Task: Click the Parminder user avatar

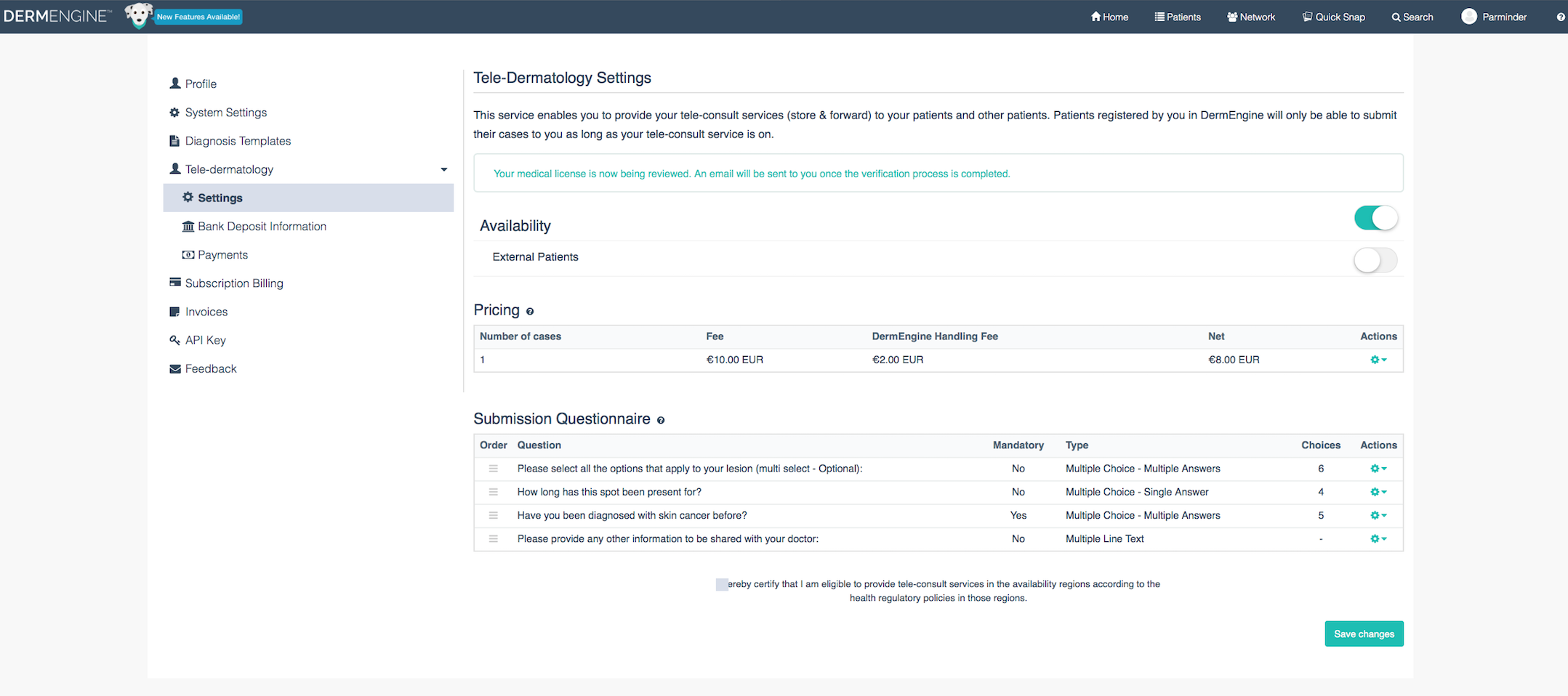Action: [x=1468, y=17]
